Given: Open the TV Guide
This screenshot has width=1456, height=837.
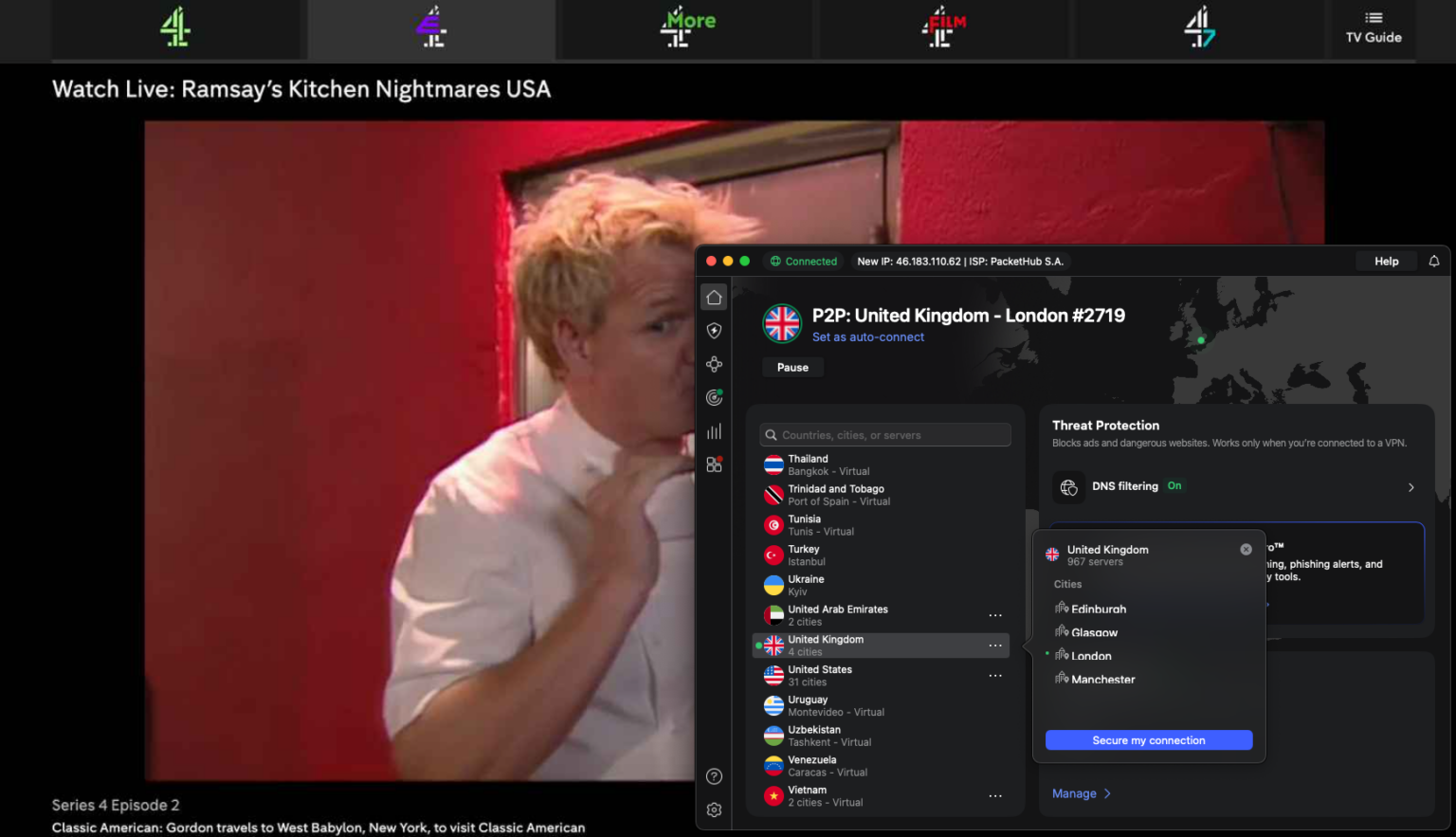Looking at the screenshot, I should point(1374,28).
